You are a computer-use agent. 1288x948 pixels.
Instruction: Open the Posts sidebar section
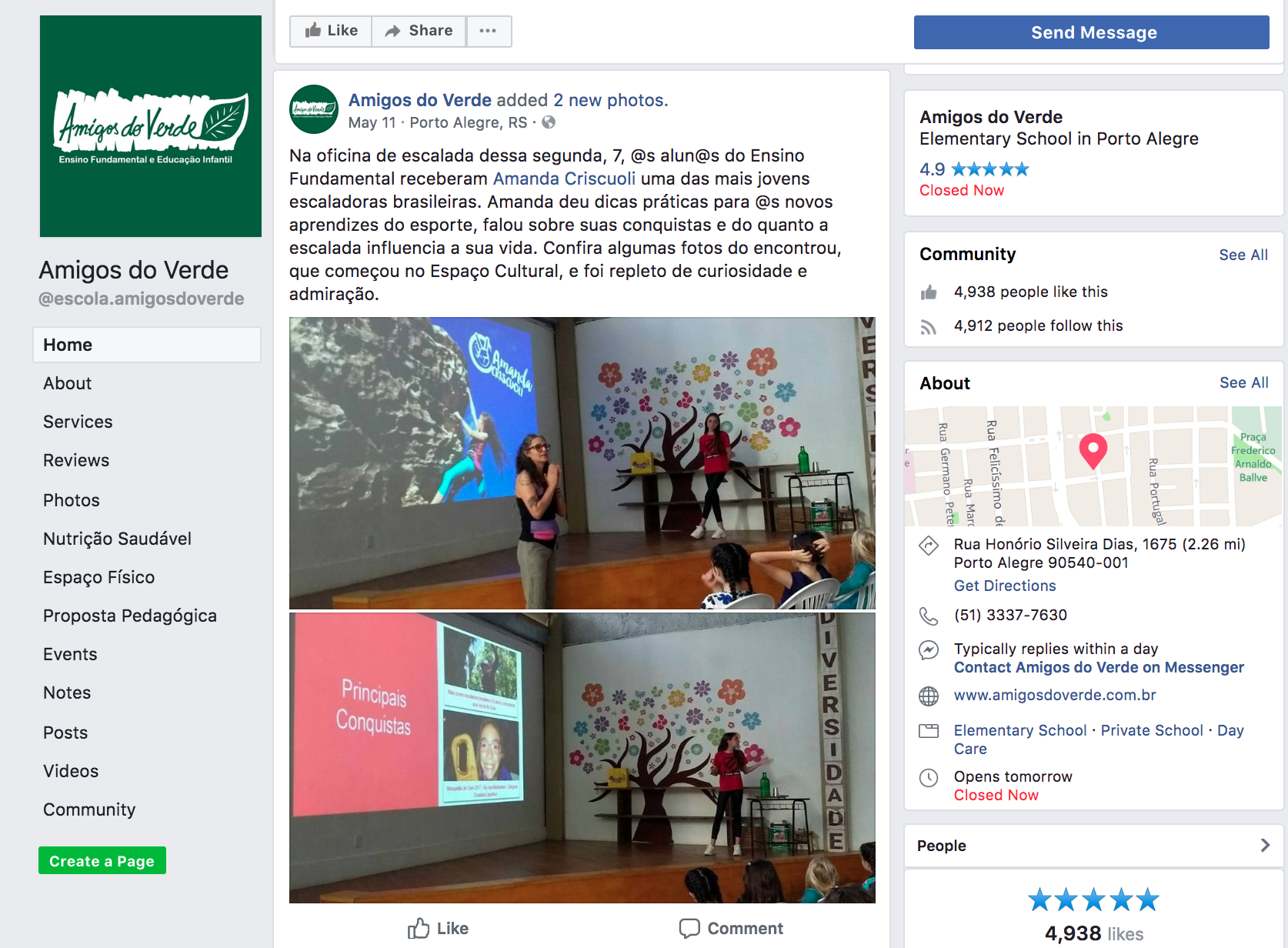pyautogui.click(x=65, y=733)
